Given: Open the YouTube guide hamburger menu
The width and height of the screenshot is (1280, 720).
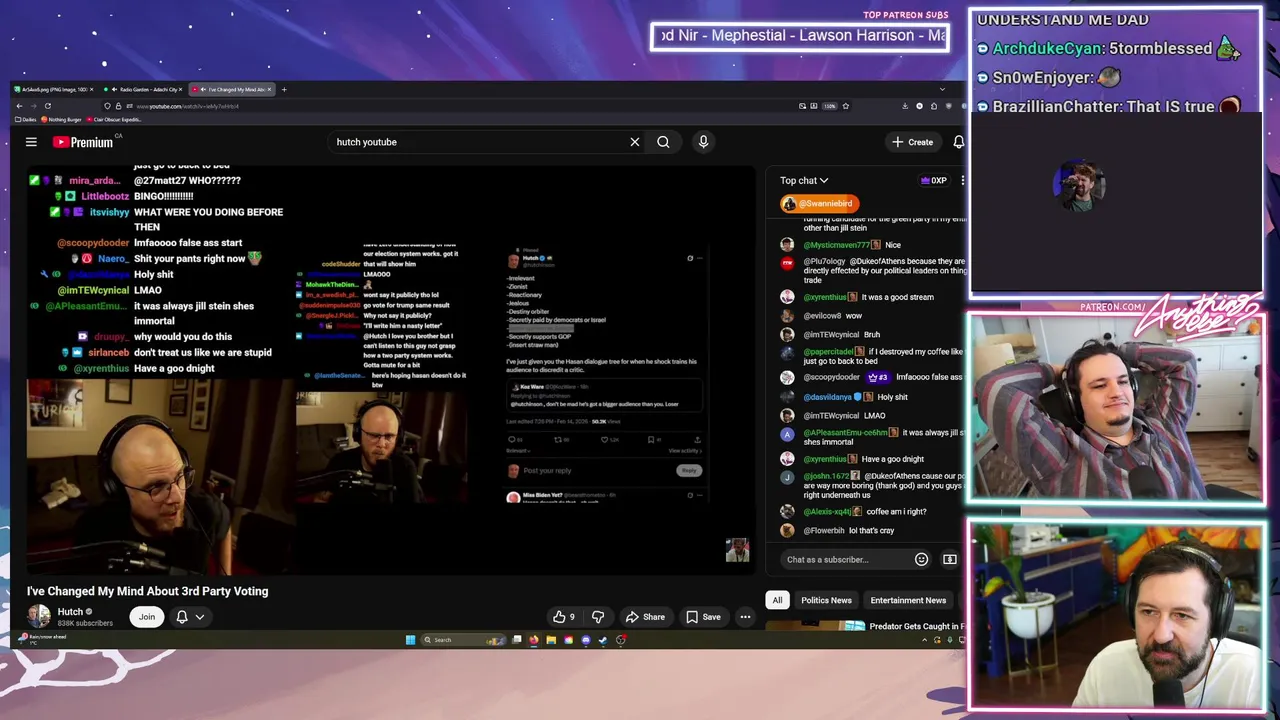Looking at the screenshot, I should pyautogui.click(x=31, y=142).
